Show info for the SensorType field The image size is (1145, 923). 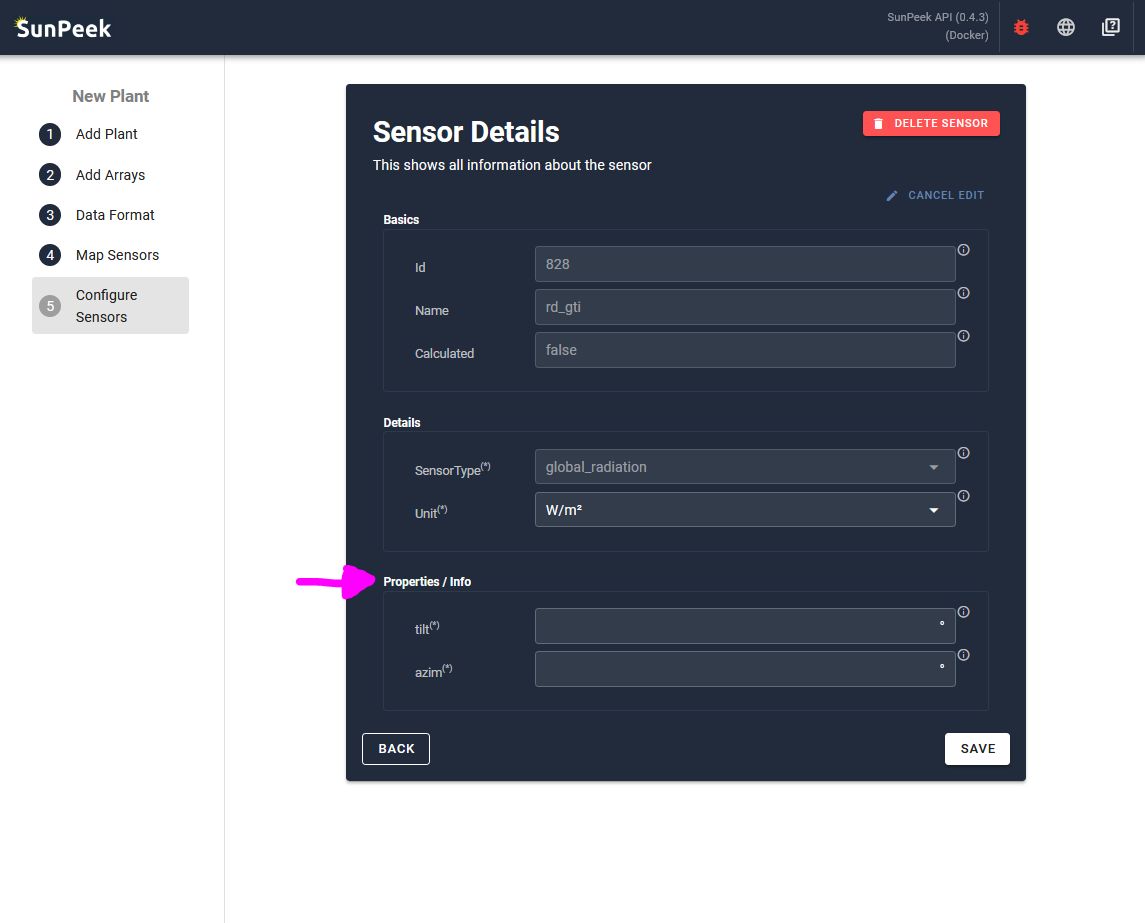tap(963, 453)
